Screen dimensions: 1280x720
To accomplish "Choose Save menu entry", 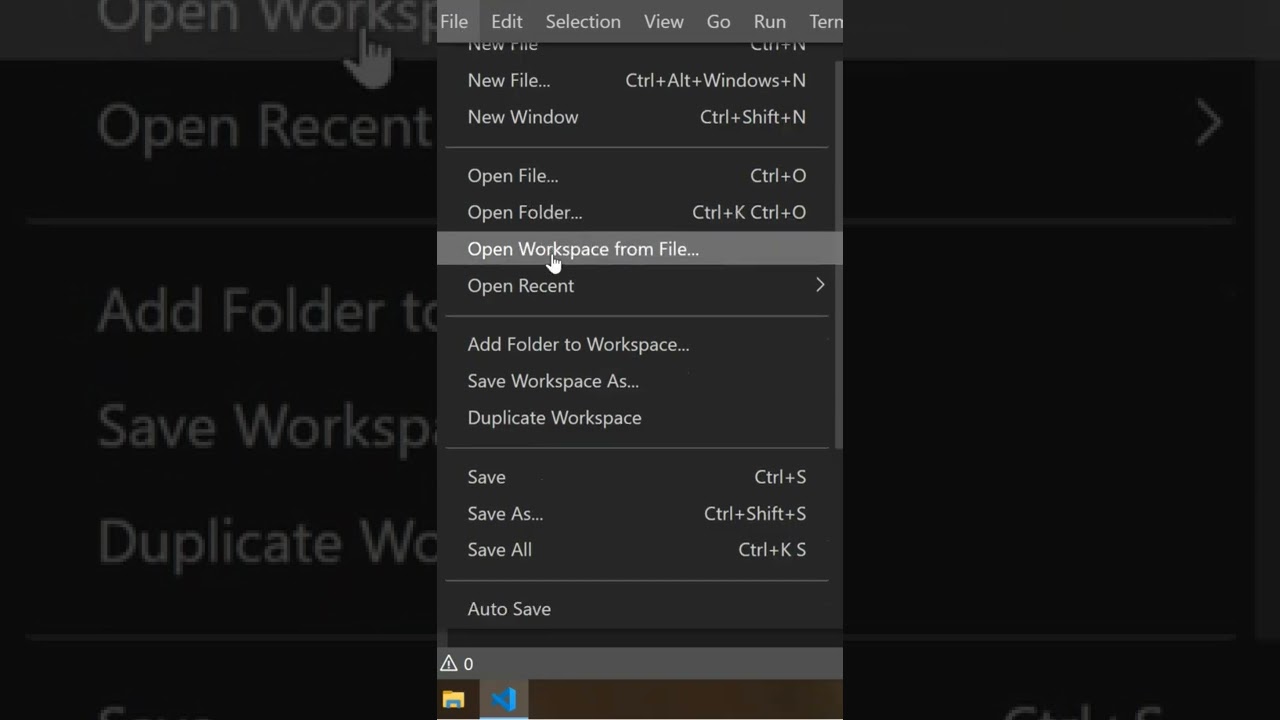I will pos(638,477).
